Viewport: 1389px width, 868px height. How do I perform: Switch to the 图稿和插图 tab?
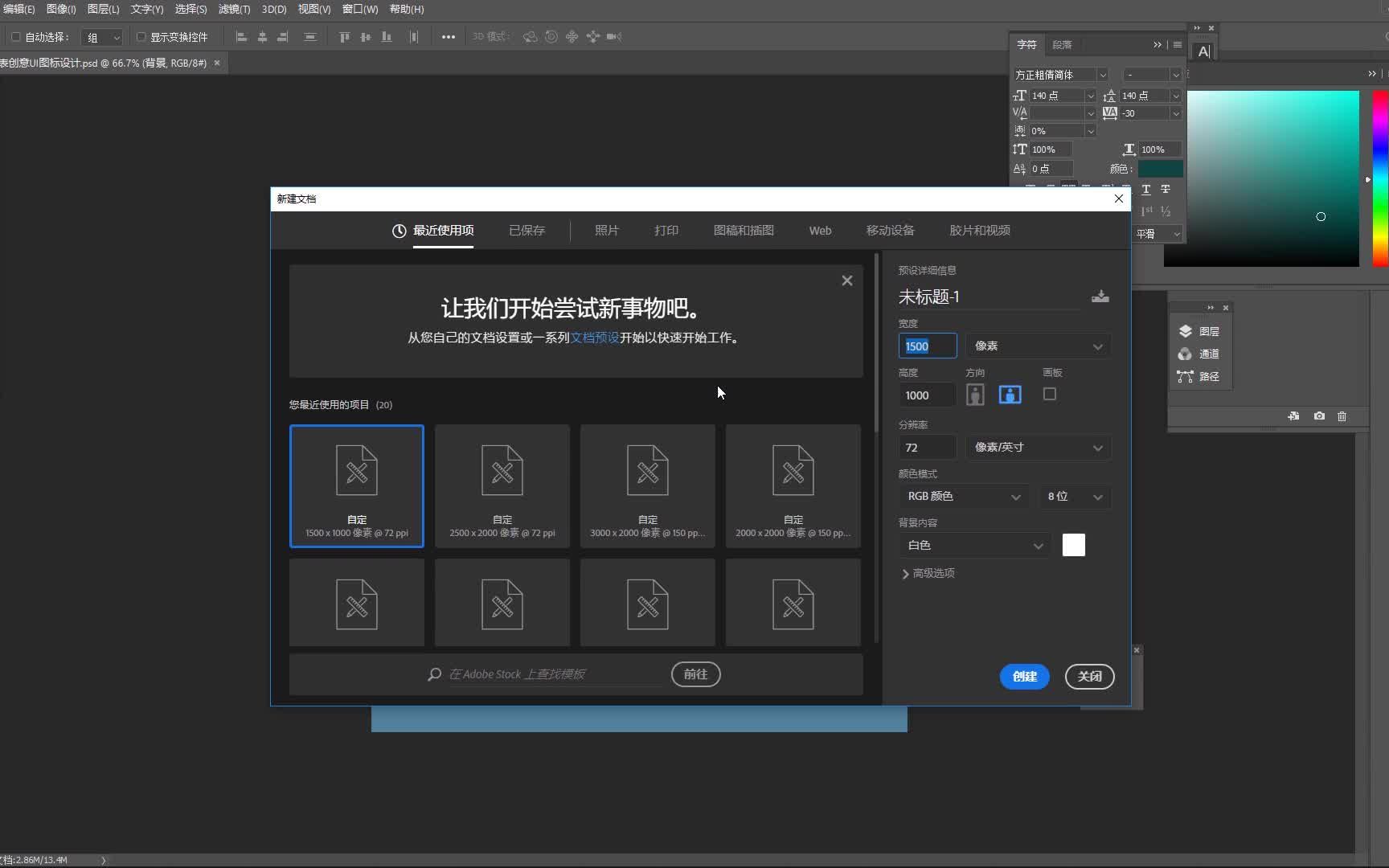click(744, 231)
